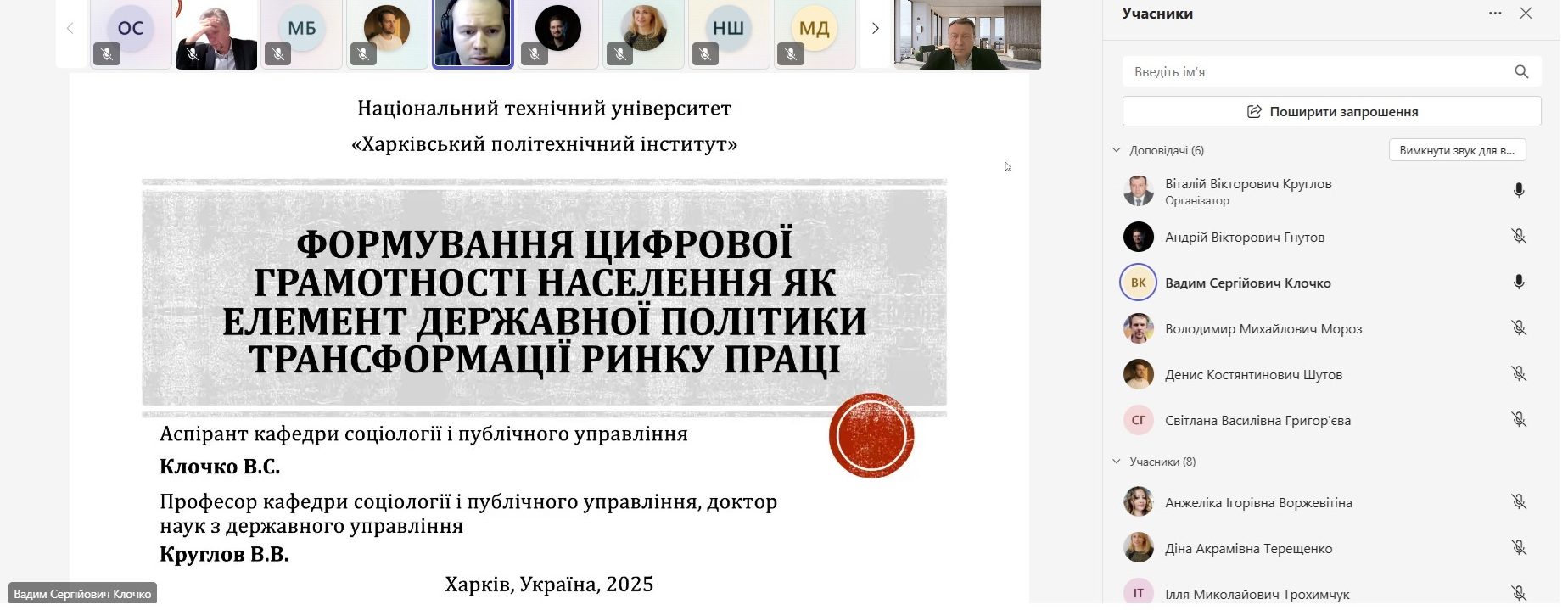Select the highlighted speaker tile with headphones
The height and width of the screenshot is (610, 1568).
click(473, 34)
